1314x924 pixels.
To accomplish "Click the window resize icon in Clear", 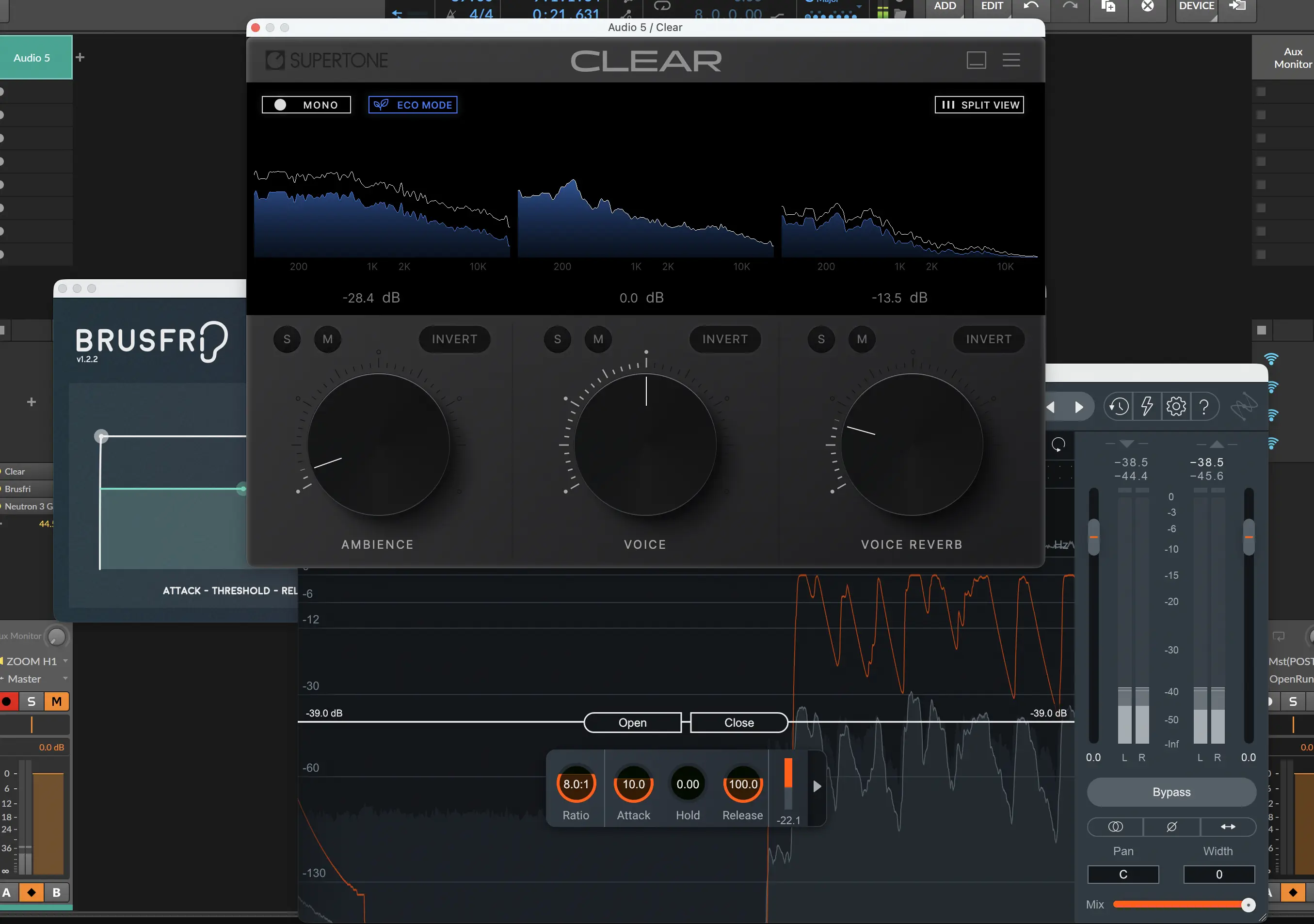I will [976, 60].
